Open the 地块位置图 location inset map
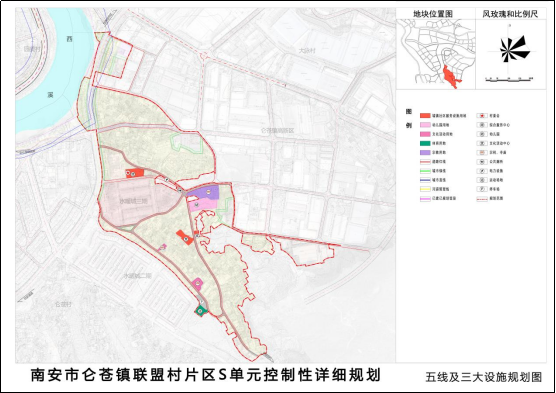The height and width of the screenshot is (393, 556). coord(435,54)
